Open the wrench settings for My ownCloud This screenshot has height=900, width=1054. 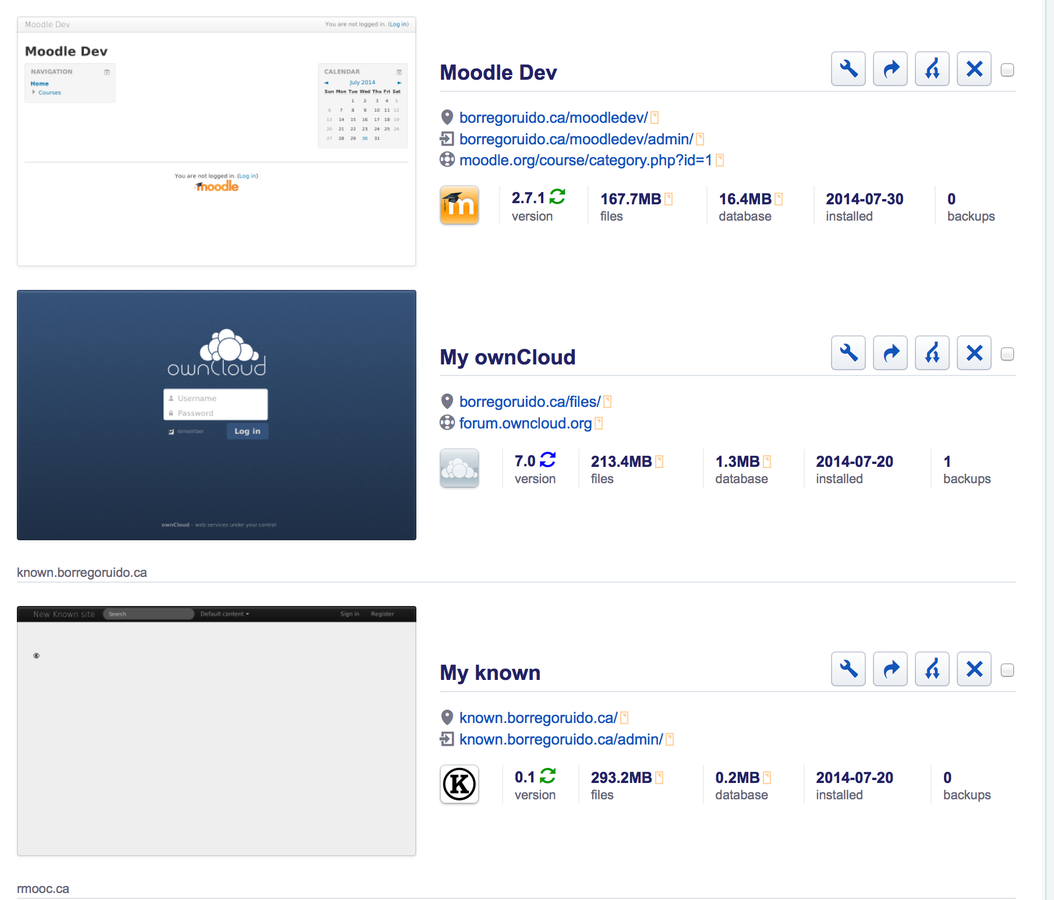coord(848,354)
